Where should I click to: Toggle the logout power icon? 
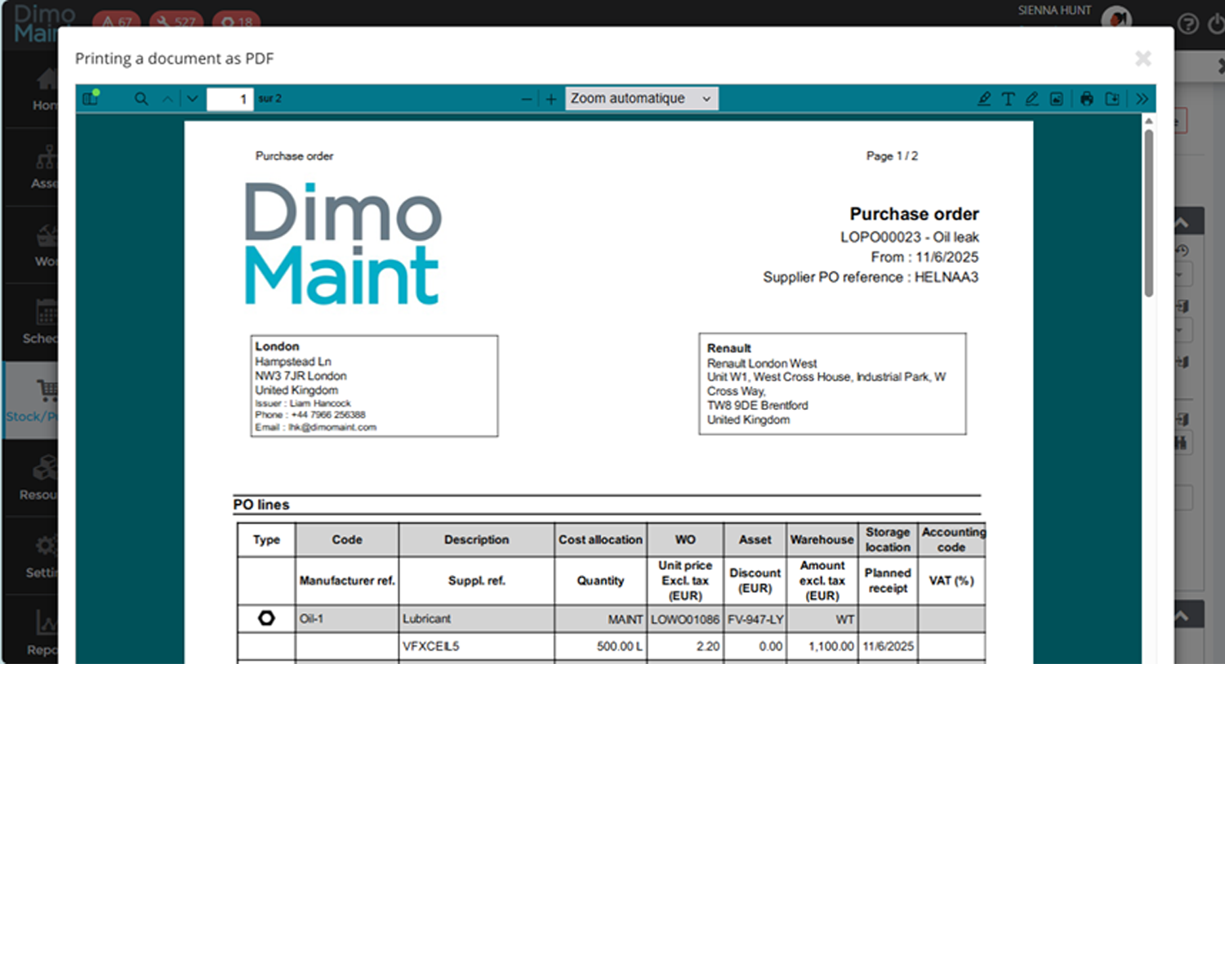click(1218, 24)
